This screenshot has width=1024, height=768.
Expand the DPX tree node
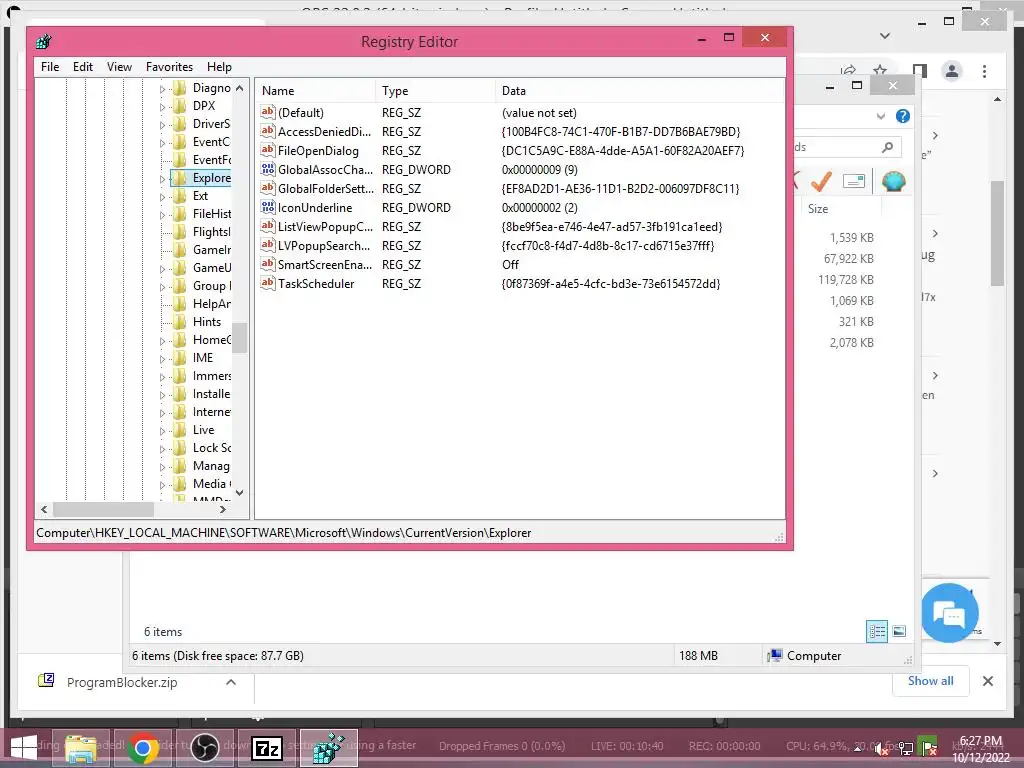coord(163,106)
